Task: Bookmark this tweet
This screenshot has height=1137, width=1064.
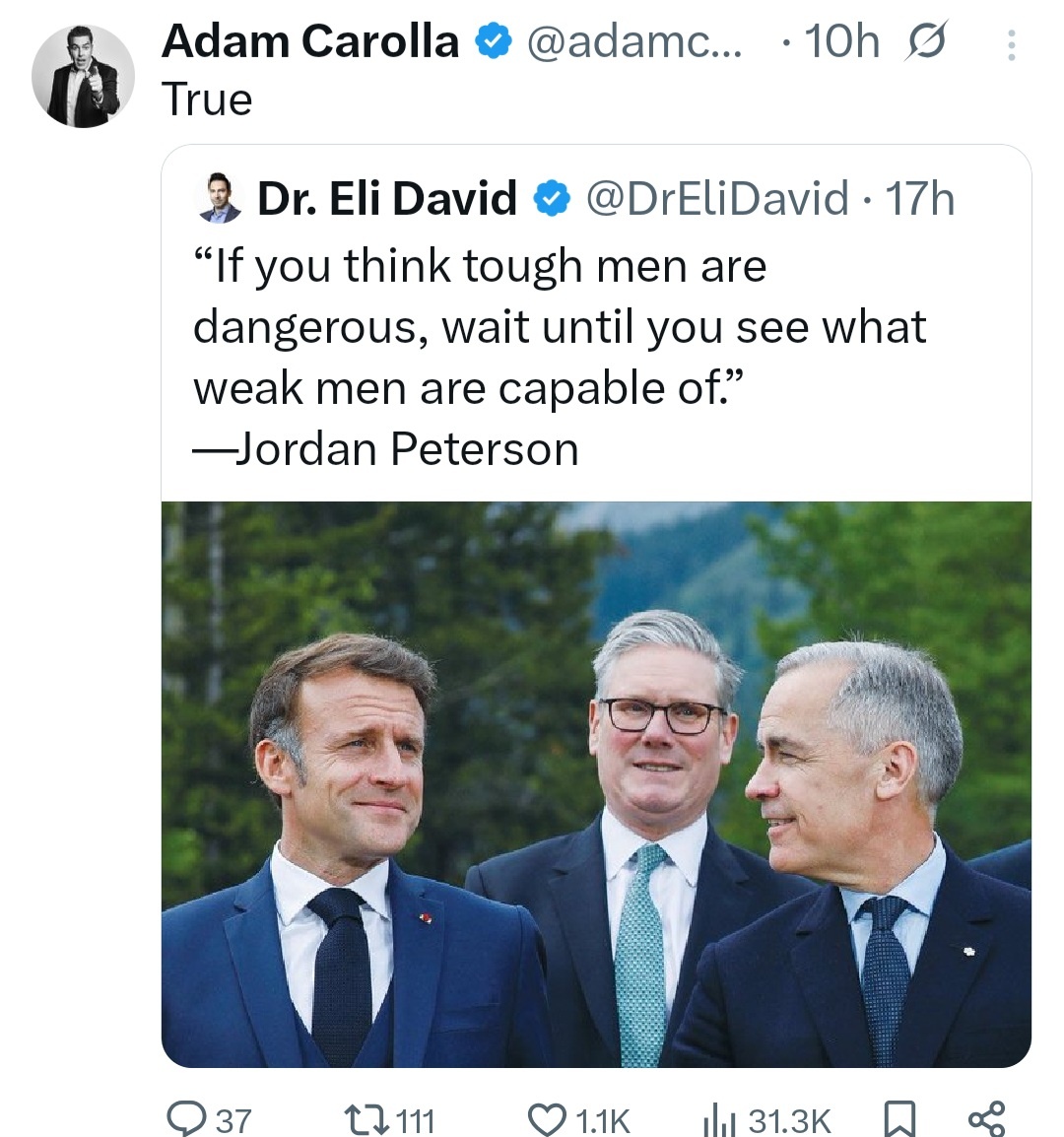Action: point(897,1119)
